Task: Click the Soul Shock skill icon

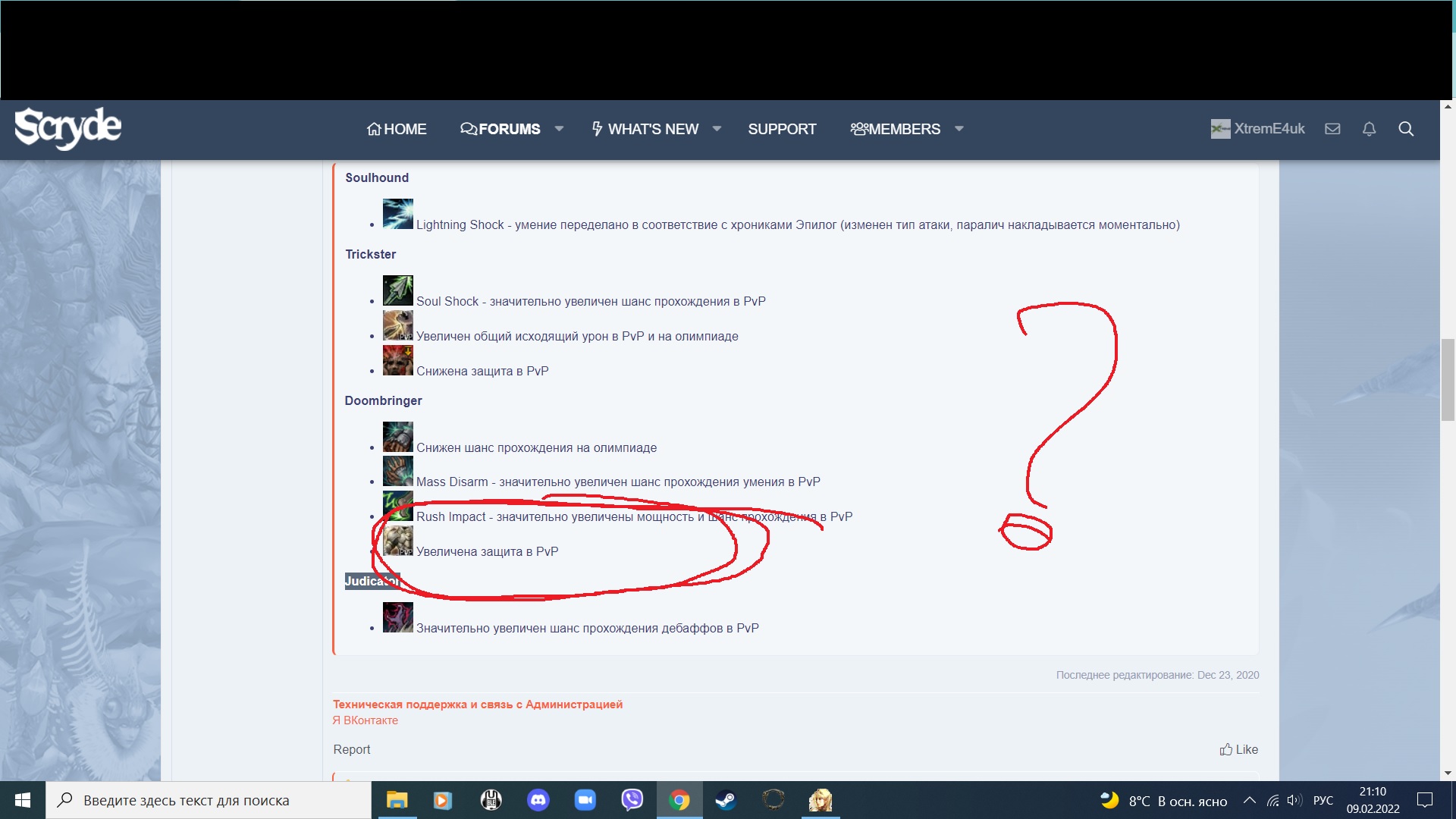Action: click(397, 290)
